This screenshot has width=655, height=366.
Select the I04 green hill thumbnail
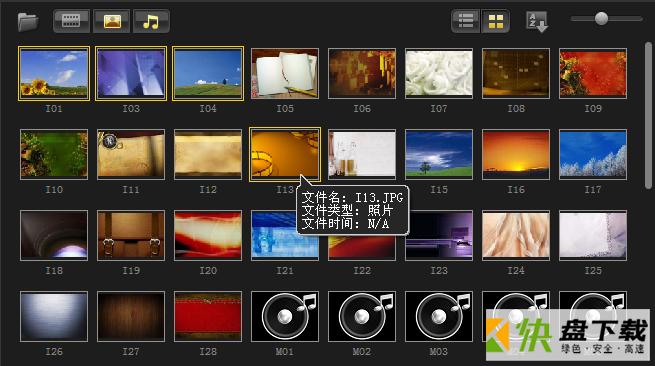pyautogui.click(x=208, y=74)
